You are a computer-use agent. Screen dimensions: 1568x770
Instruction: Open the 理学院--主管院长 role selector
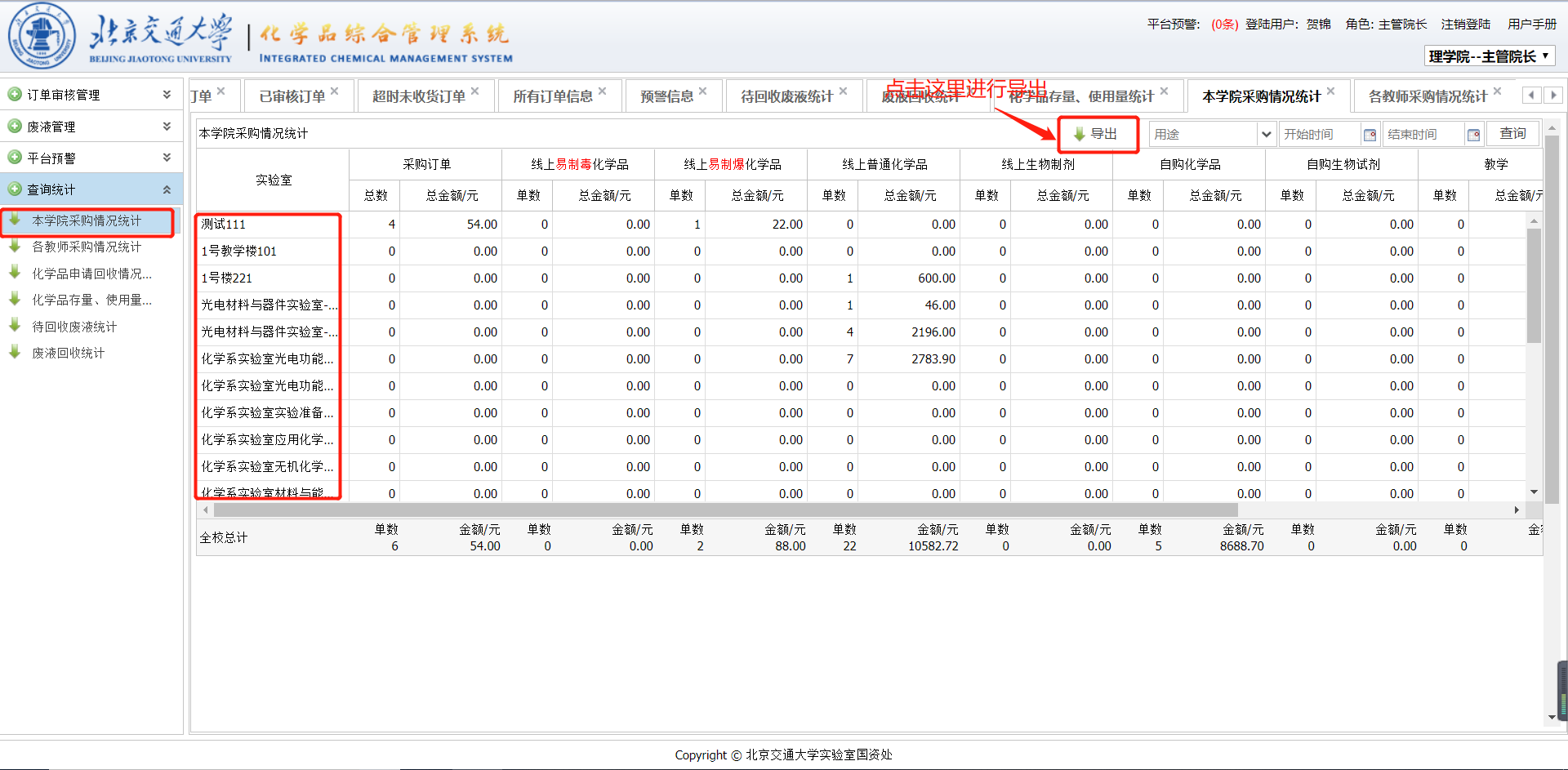point(1489,56)
